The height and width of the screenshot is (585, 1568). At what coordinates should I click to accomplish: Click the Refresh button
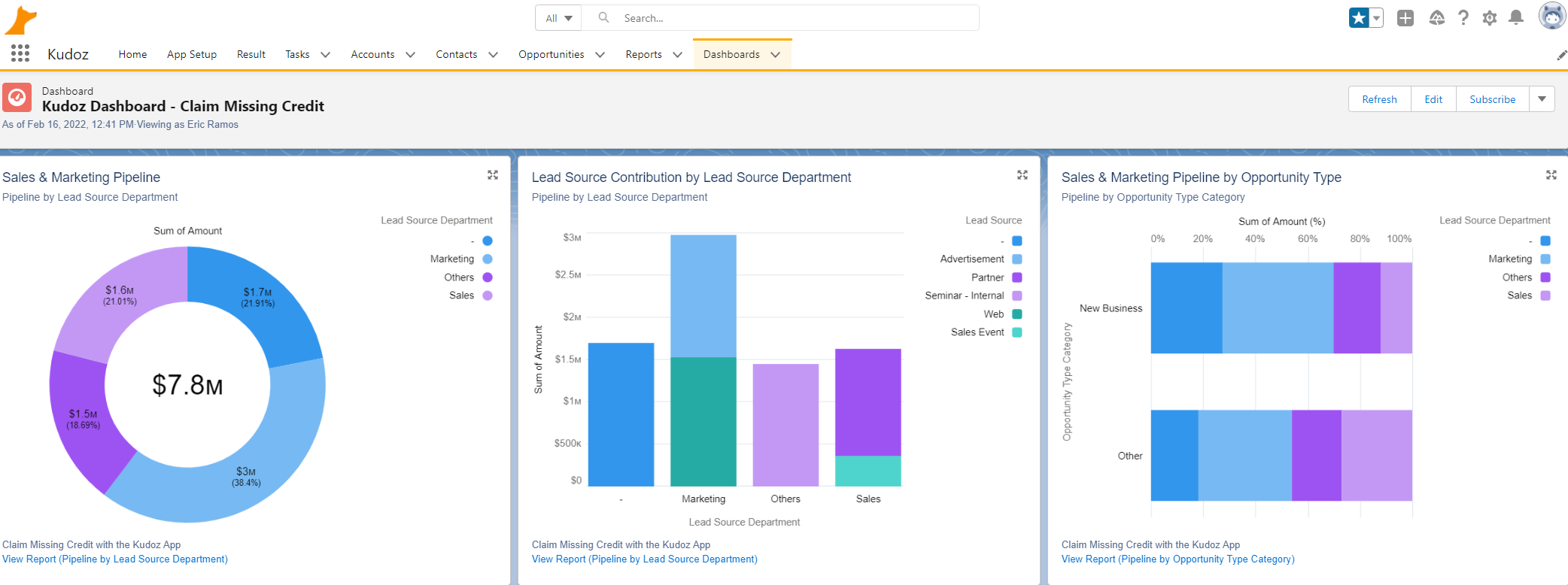(x=1379, y=99)
